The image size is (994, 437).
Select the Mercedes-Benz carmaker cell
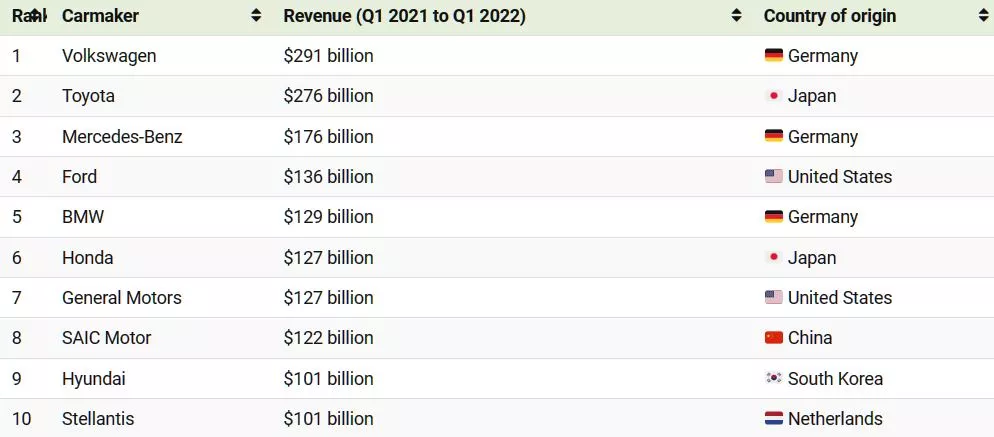click(x=122, y=136)
